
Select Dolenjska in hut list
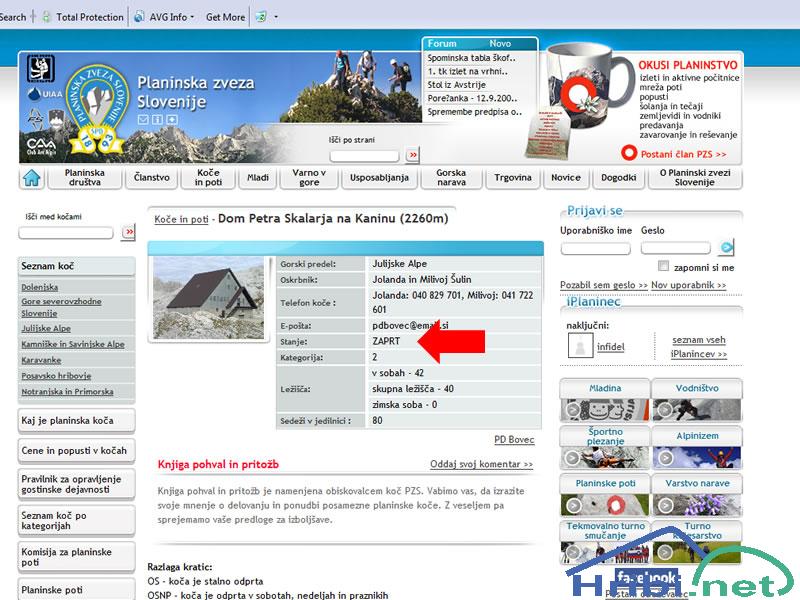[x=40, y=287]
